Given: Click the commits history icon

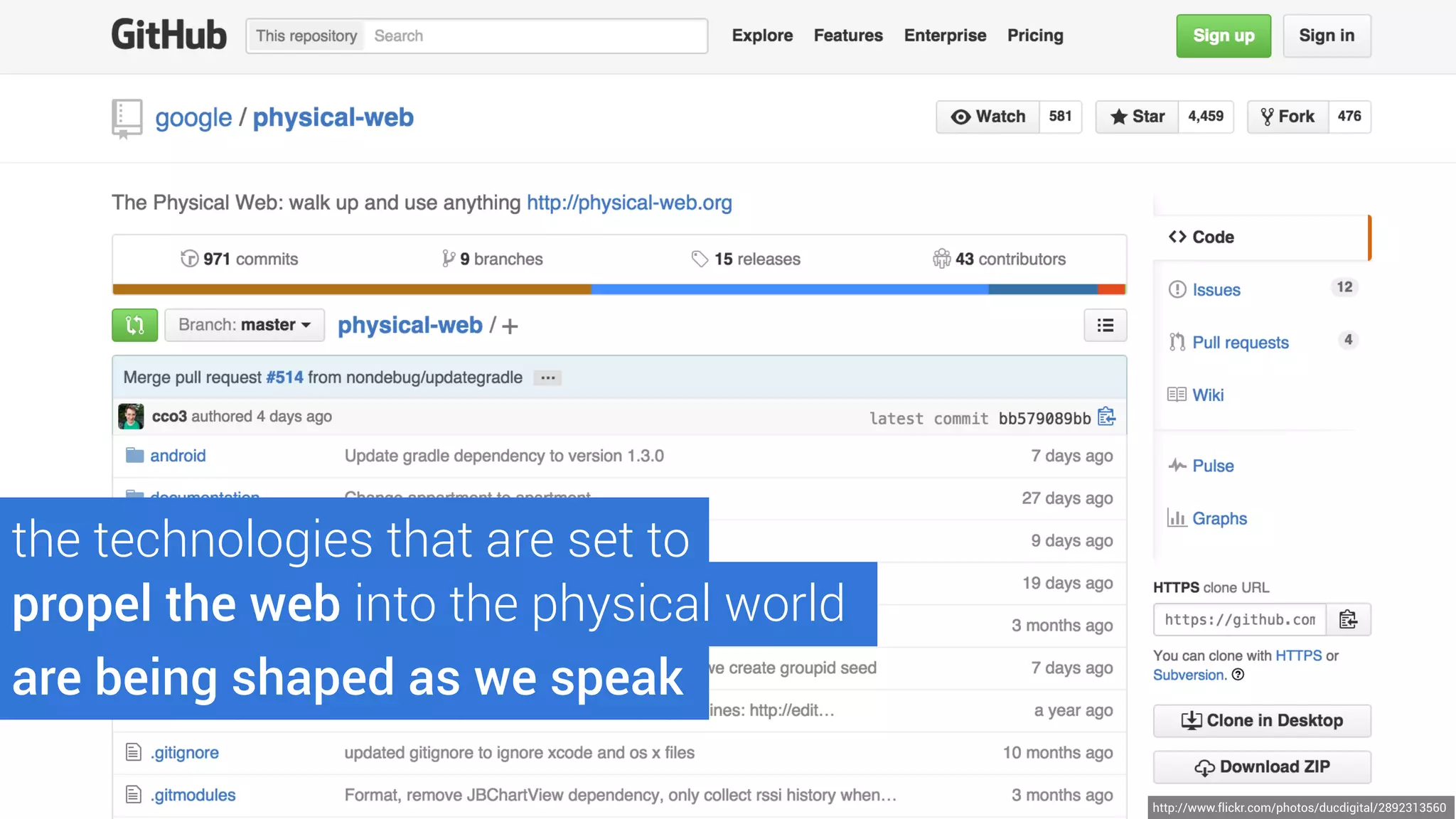Looking at the screenshot, I should 189,259.
